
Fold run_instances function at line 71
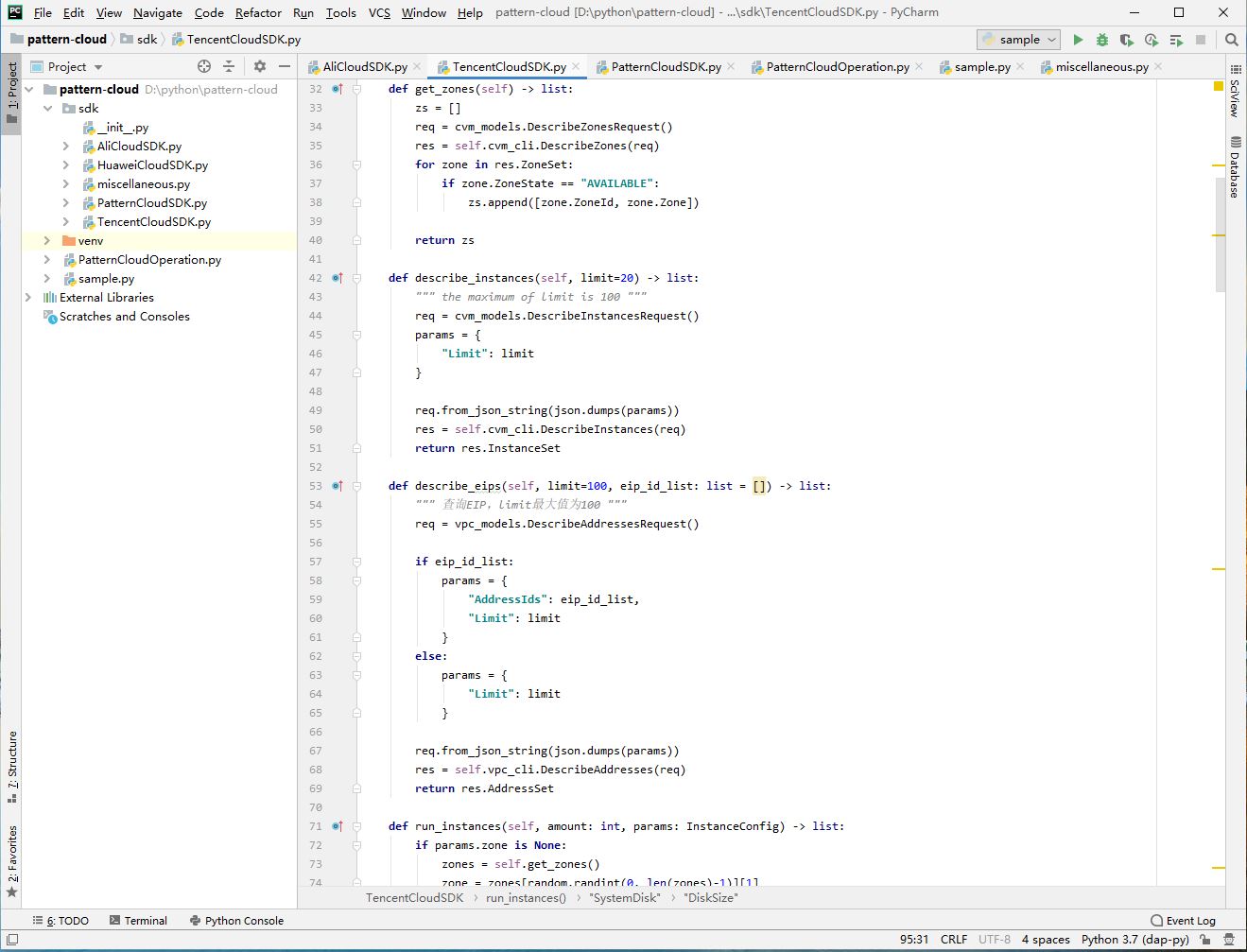coord(357,826)
